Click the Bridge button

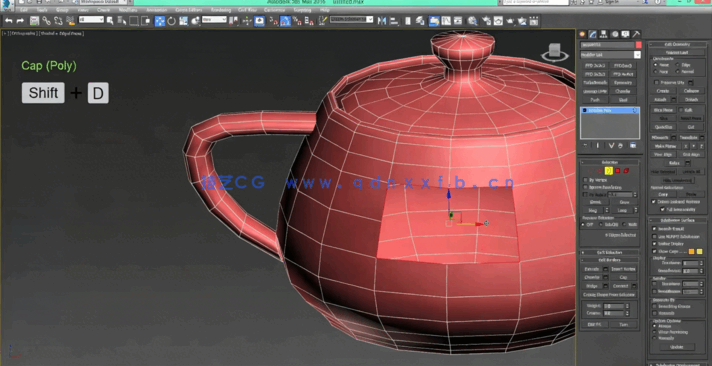coord(592,286)
